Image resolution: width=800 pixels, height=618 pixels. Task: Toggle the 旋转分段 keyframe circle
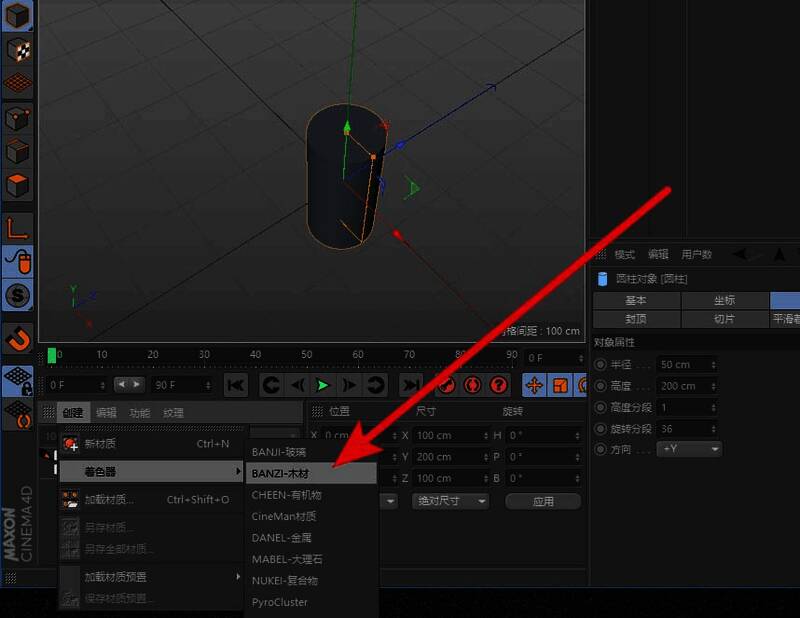point(600,429)
